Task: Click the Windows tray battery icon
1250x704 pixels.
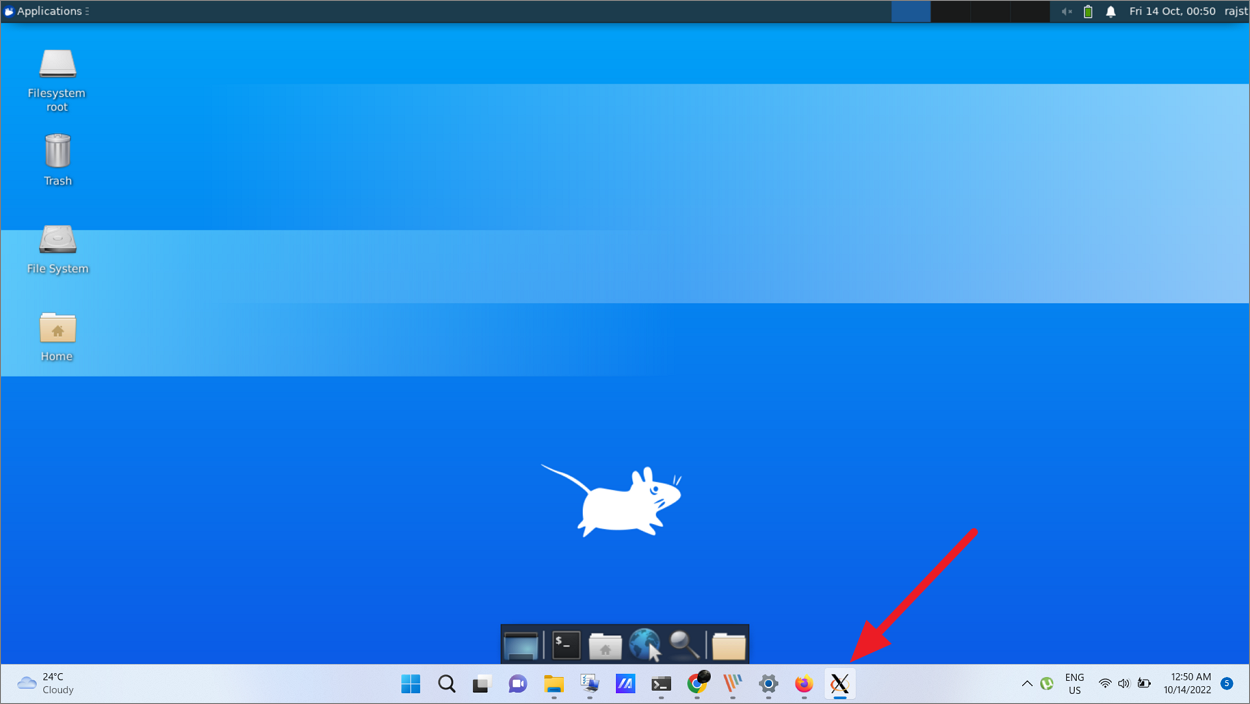Action: (x=1144, y=684)
